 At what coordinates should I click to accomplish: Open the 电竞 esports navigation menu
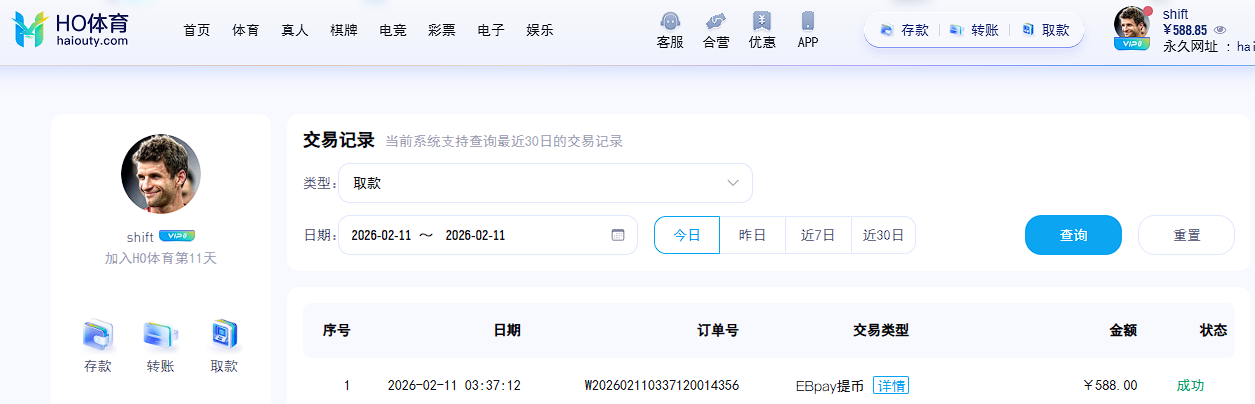pyautogui.click(x=393, y=30)
